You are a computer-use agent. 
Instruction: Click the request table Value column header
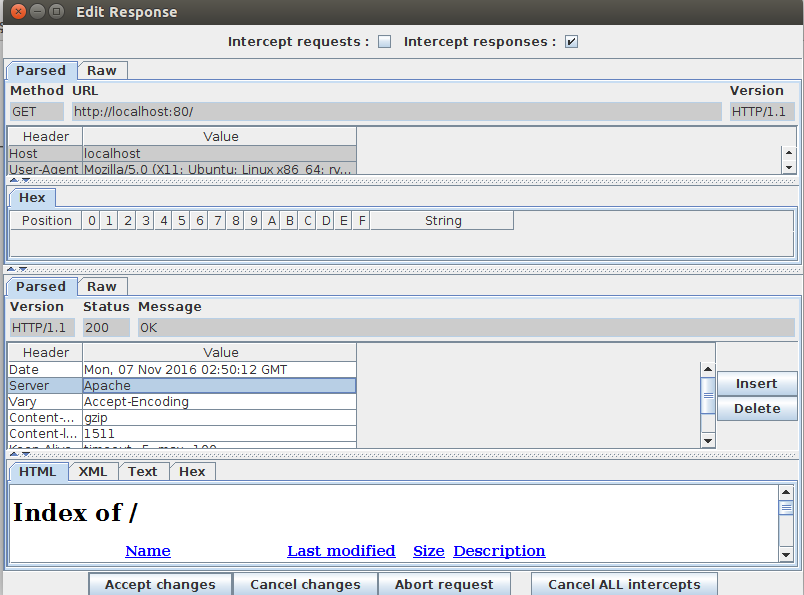(x=220, y=136)
